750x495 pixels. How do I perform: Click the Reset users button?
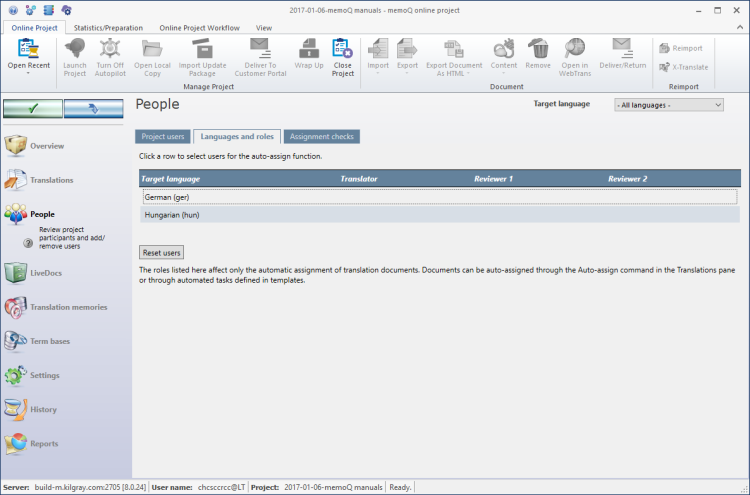point(161,253)
